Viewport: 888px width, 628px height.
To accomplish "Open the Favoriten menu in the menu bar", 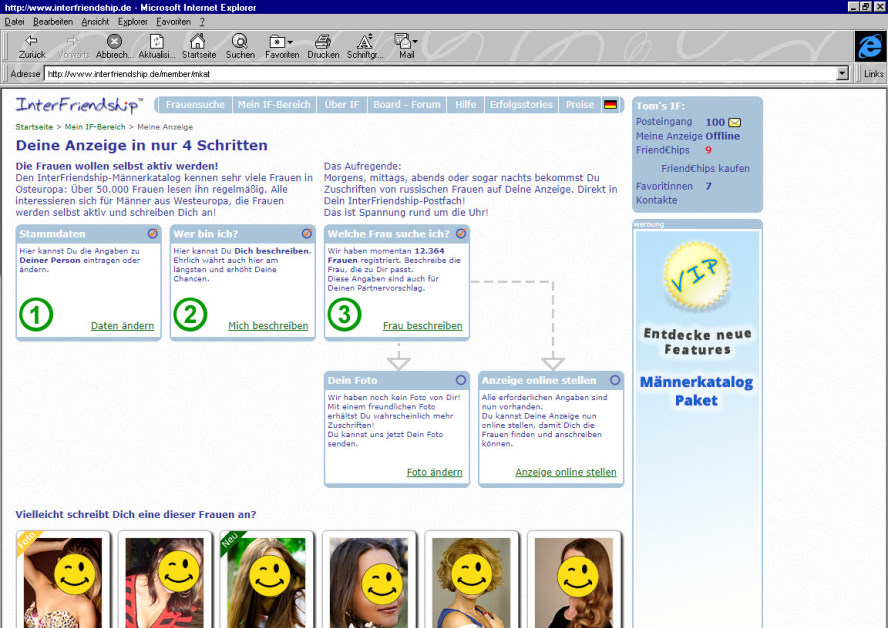I will tap(173, 22).
